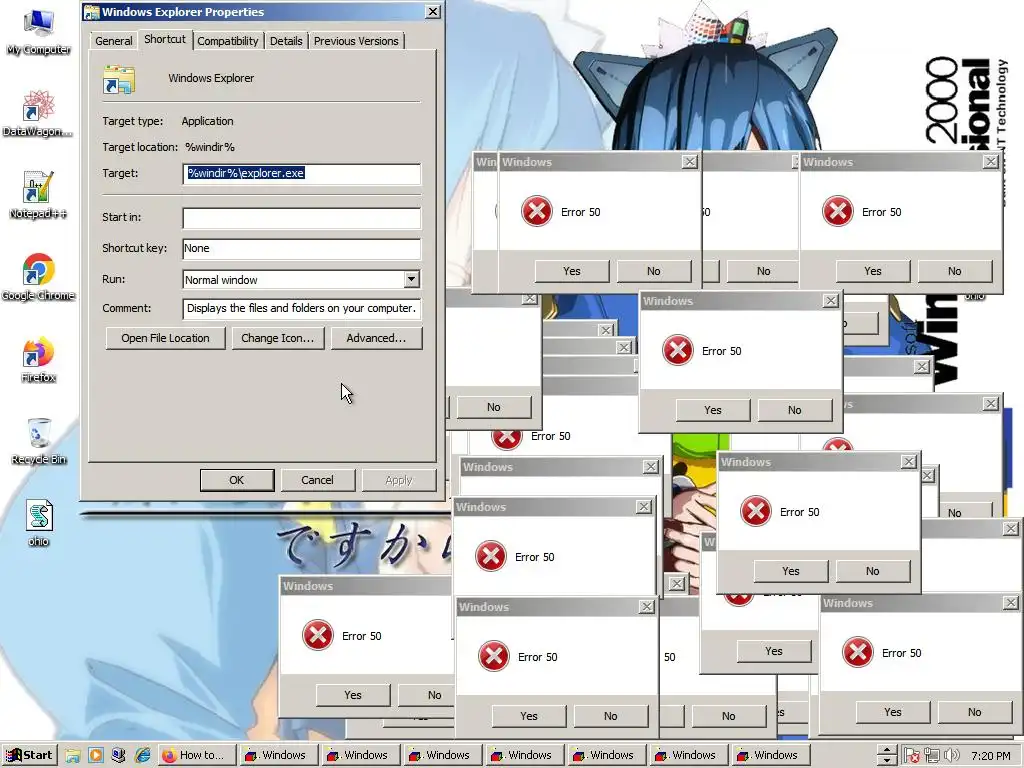The height and width of the screenshot is (768, 1024).
Task: Click the Windows Explorer icon in Properties dialog
Action: tap(119, 80)
